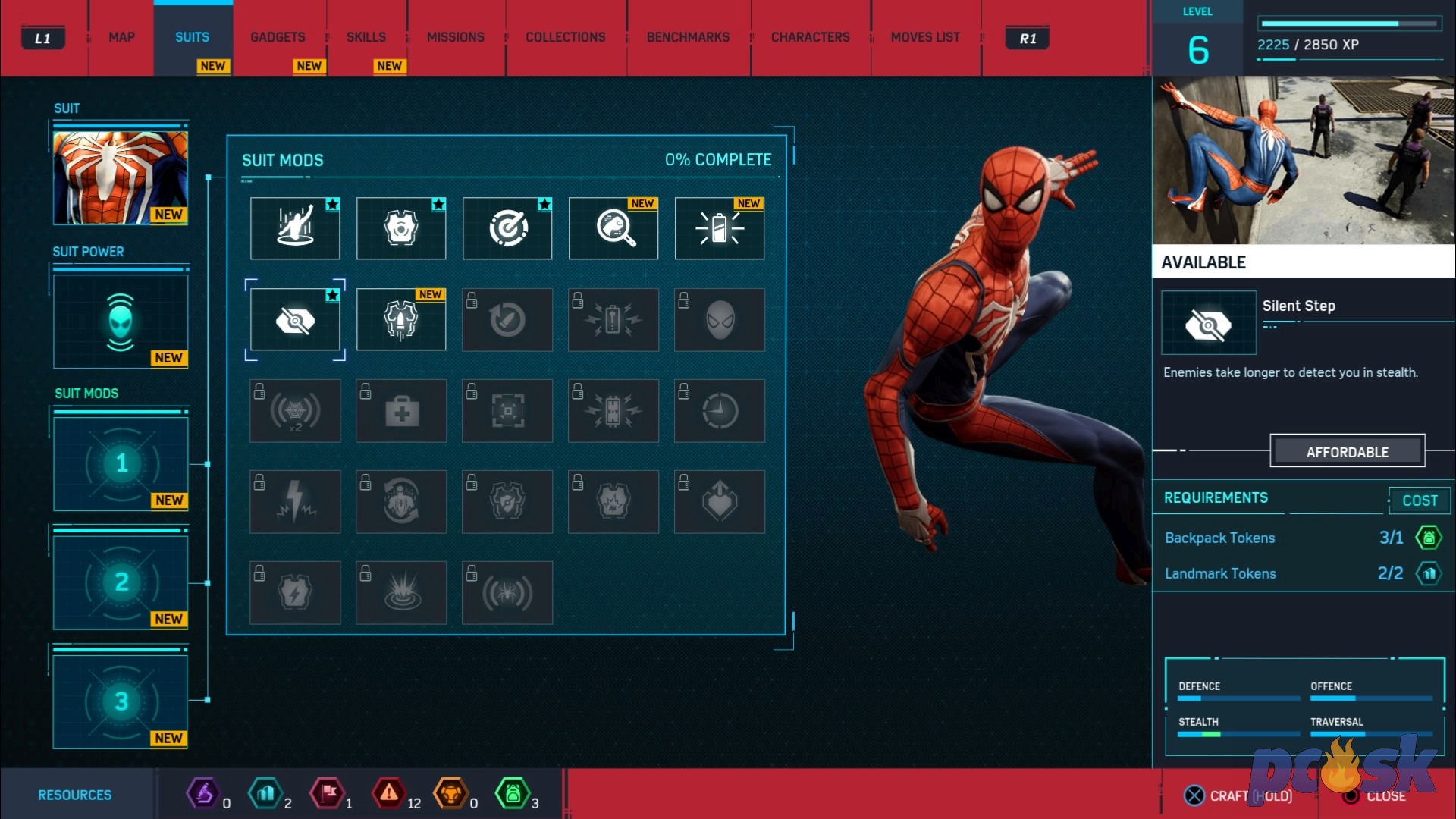Select the battery charge suit mod
Screen dimensions: 1456x819
coord(720,228)
